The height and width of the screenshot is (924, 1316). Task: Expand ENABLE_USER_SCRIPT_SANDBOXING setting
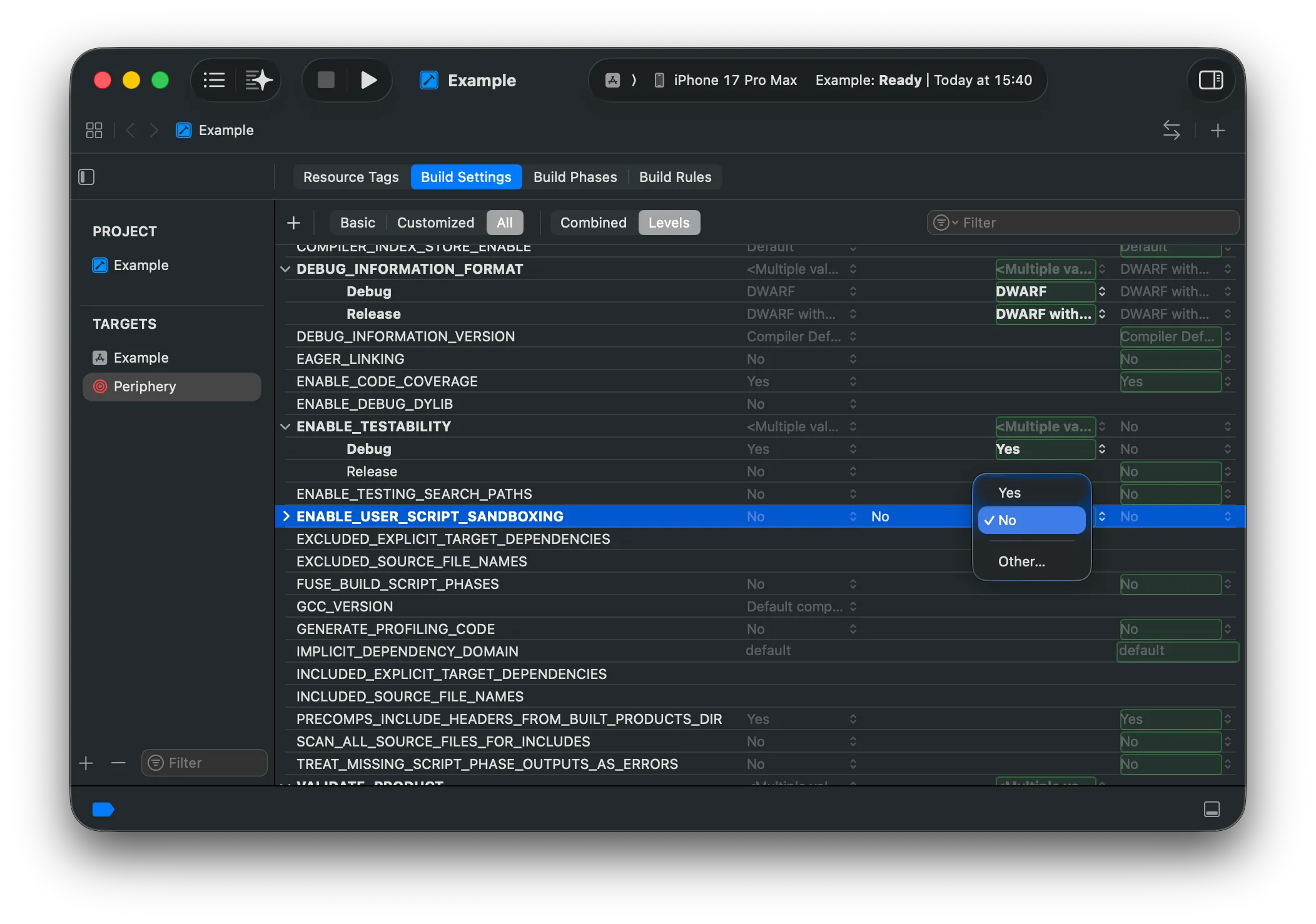point(286,516)
